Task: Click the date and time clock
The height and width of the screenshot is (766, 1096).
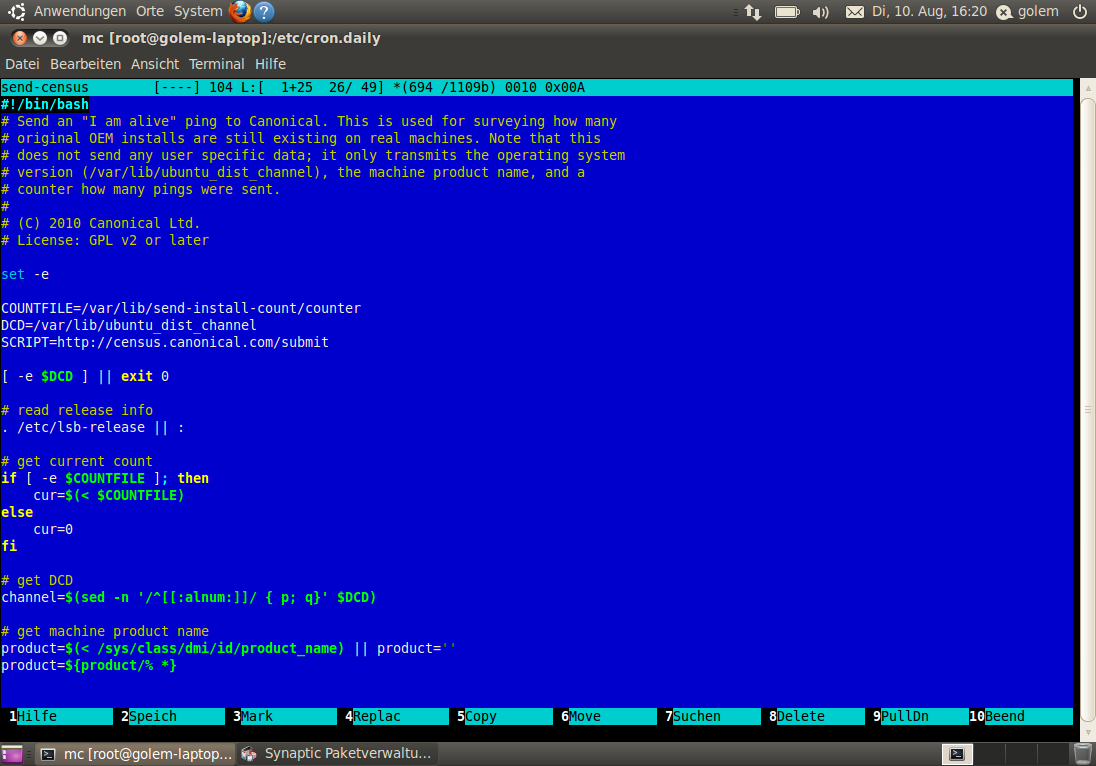Action: point(929,11)
